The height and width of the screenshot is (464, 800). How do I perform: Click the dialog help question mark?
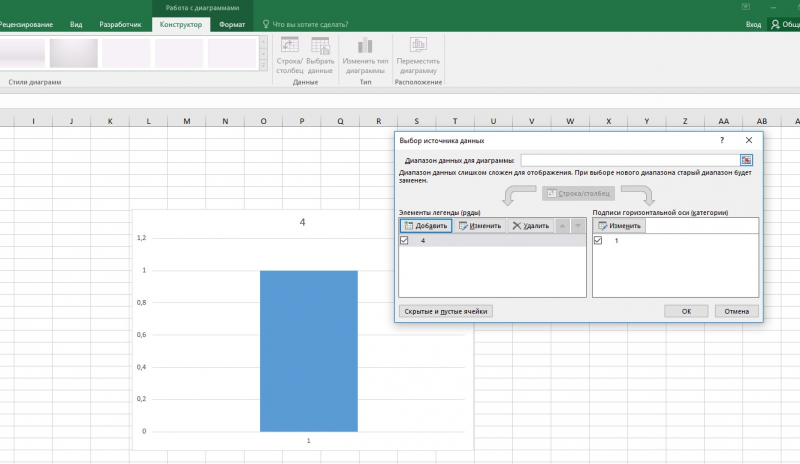click(722, 140)
